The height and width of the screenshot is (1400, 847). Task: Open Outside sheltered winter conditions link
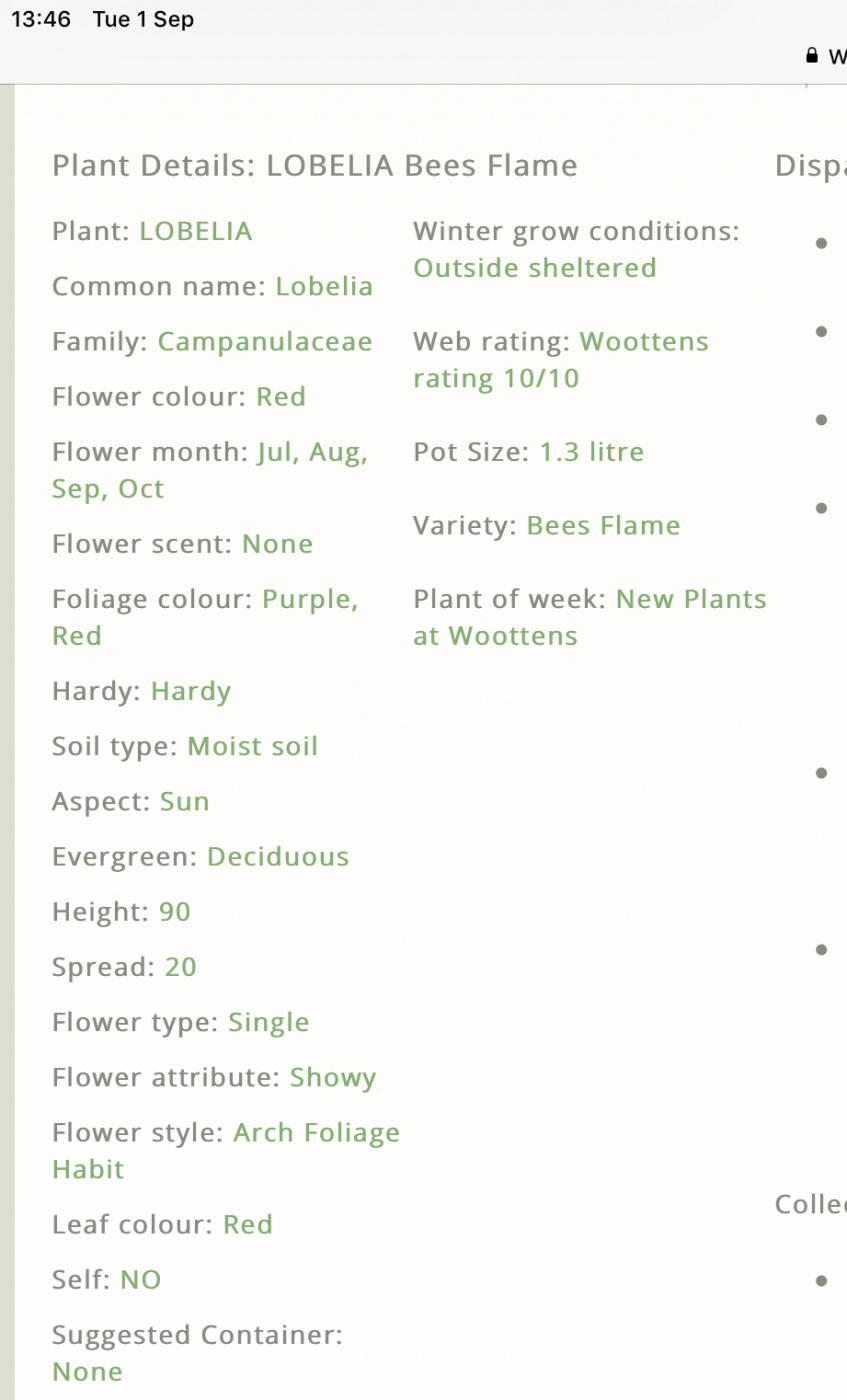pos(535,268)
